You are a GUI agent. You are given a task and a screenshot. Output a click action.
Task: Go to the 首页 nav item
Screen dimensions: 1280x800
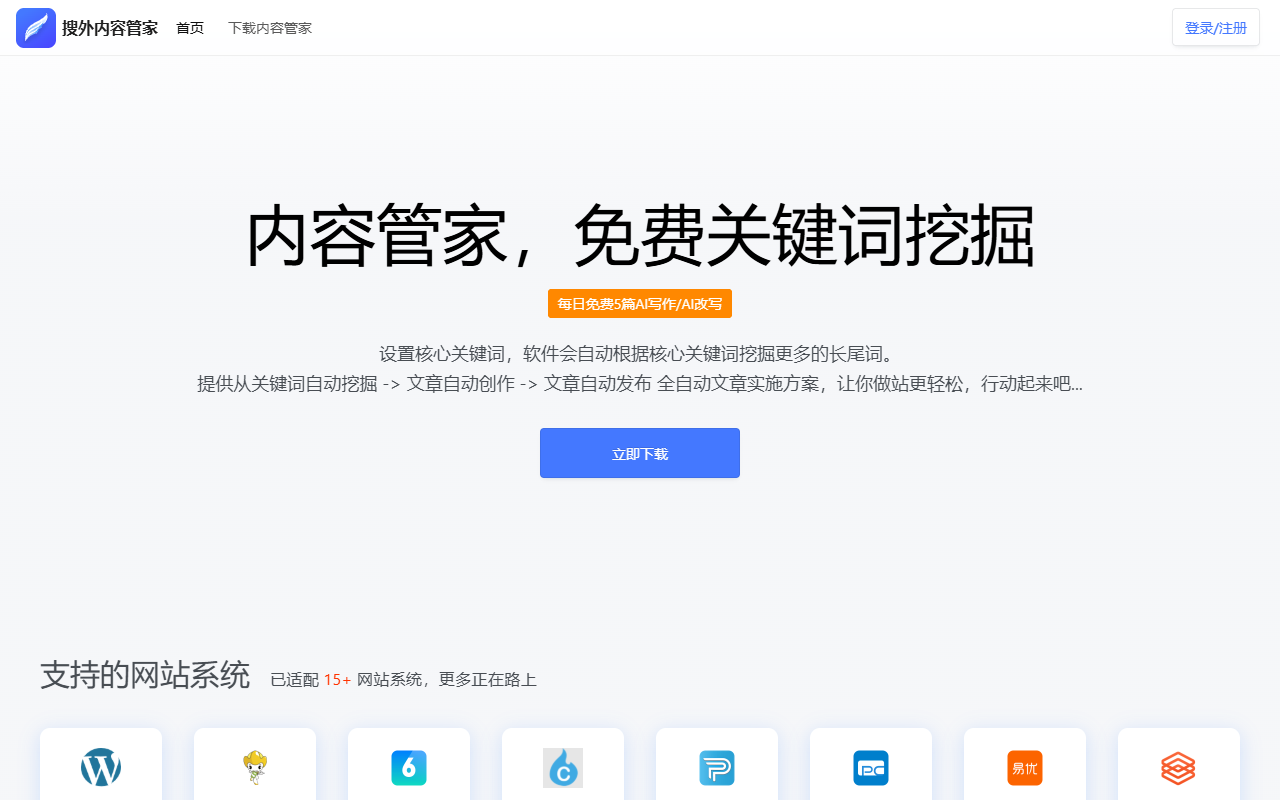[190, 28]
